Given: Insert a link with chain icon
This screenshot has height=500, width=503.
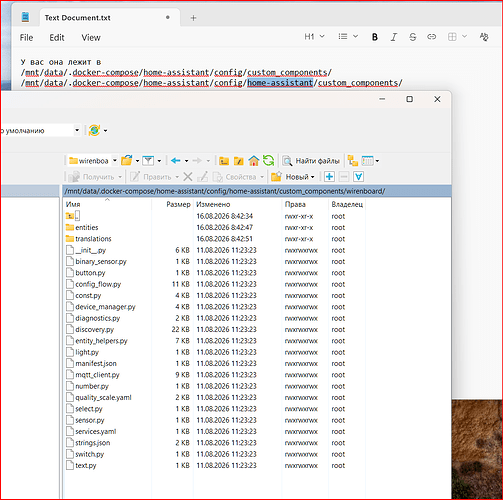Looking at the screenshot, I should point(432,37).
